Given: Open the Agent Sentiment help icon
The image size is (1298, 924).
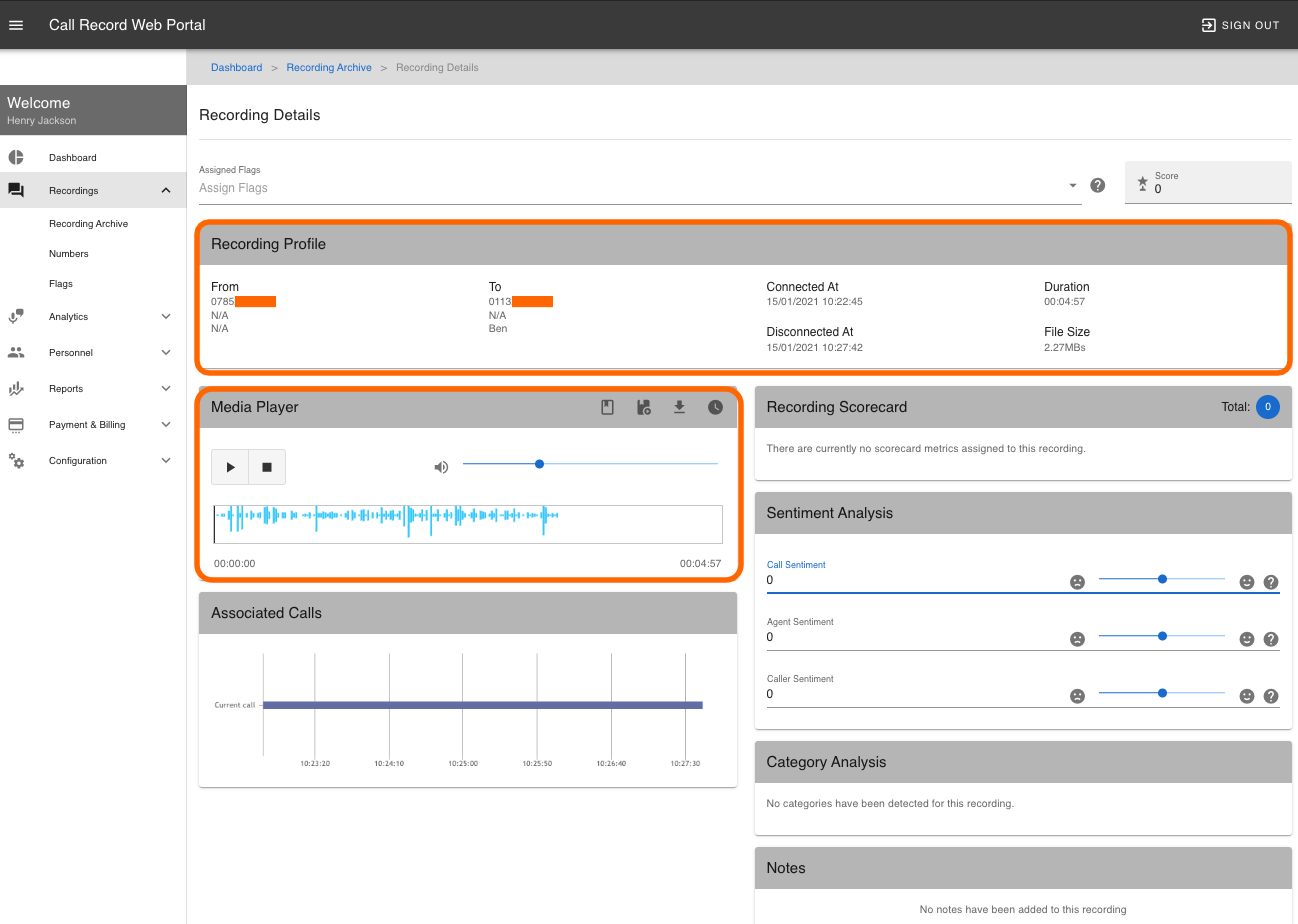Looking at the screenshot, I should tap(1271, 639).
